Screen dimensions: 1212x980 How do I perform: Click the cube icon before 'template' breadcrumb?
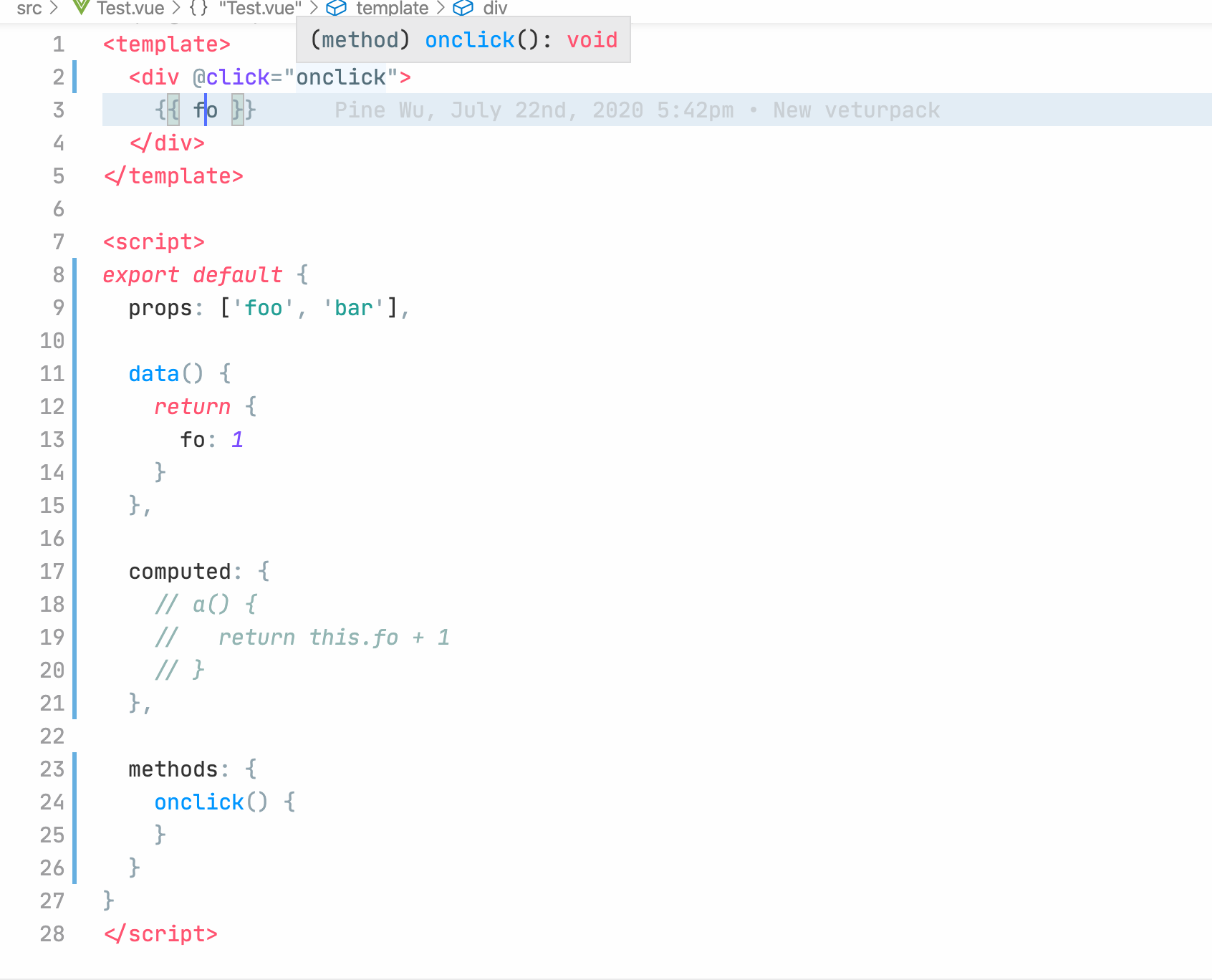click(x=336, y=9)
